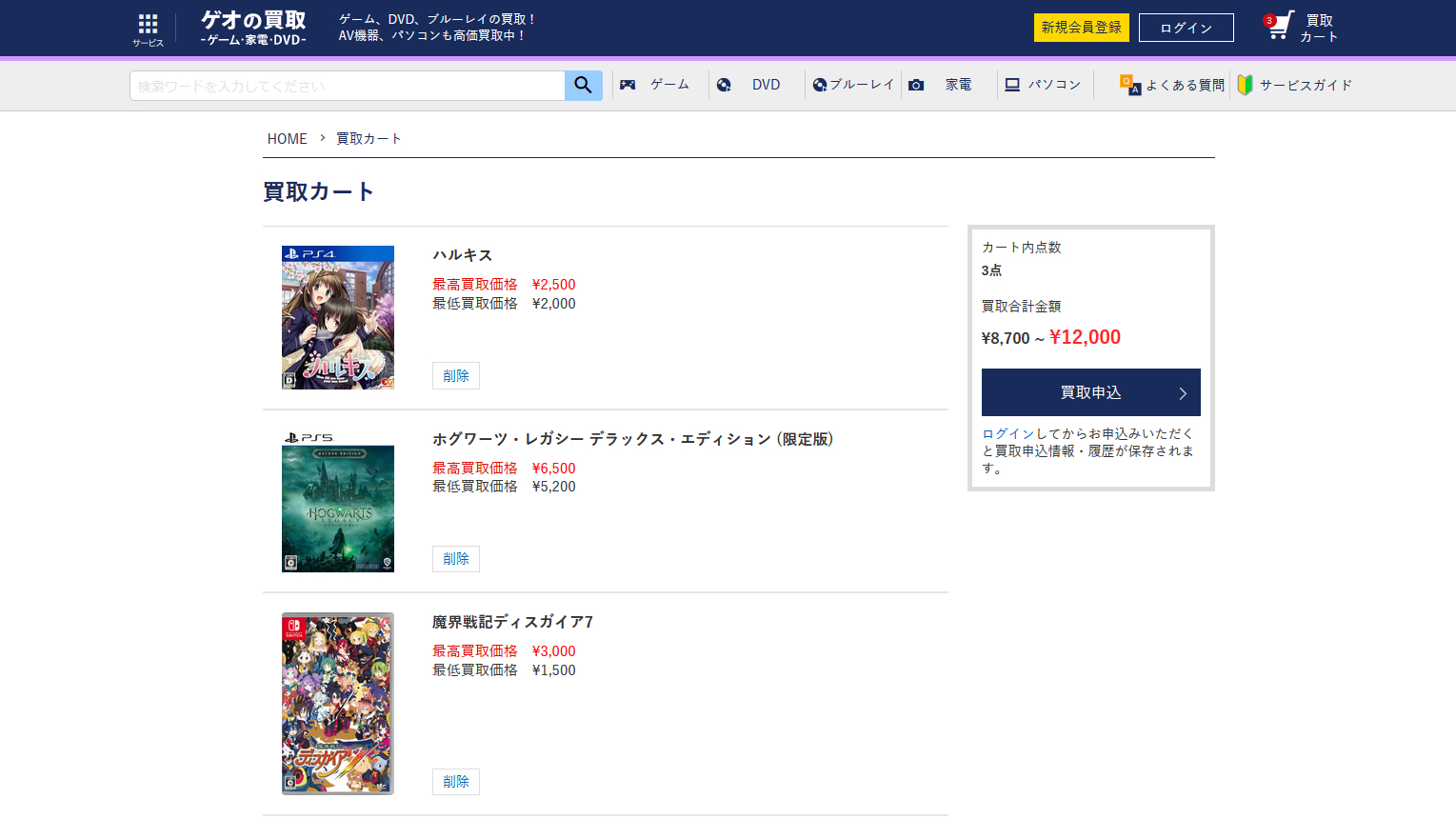Focus the search keyword input field

point(348,86)
